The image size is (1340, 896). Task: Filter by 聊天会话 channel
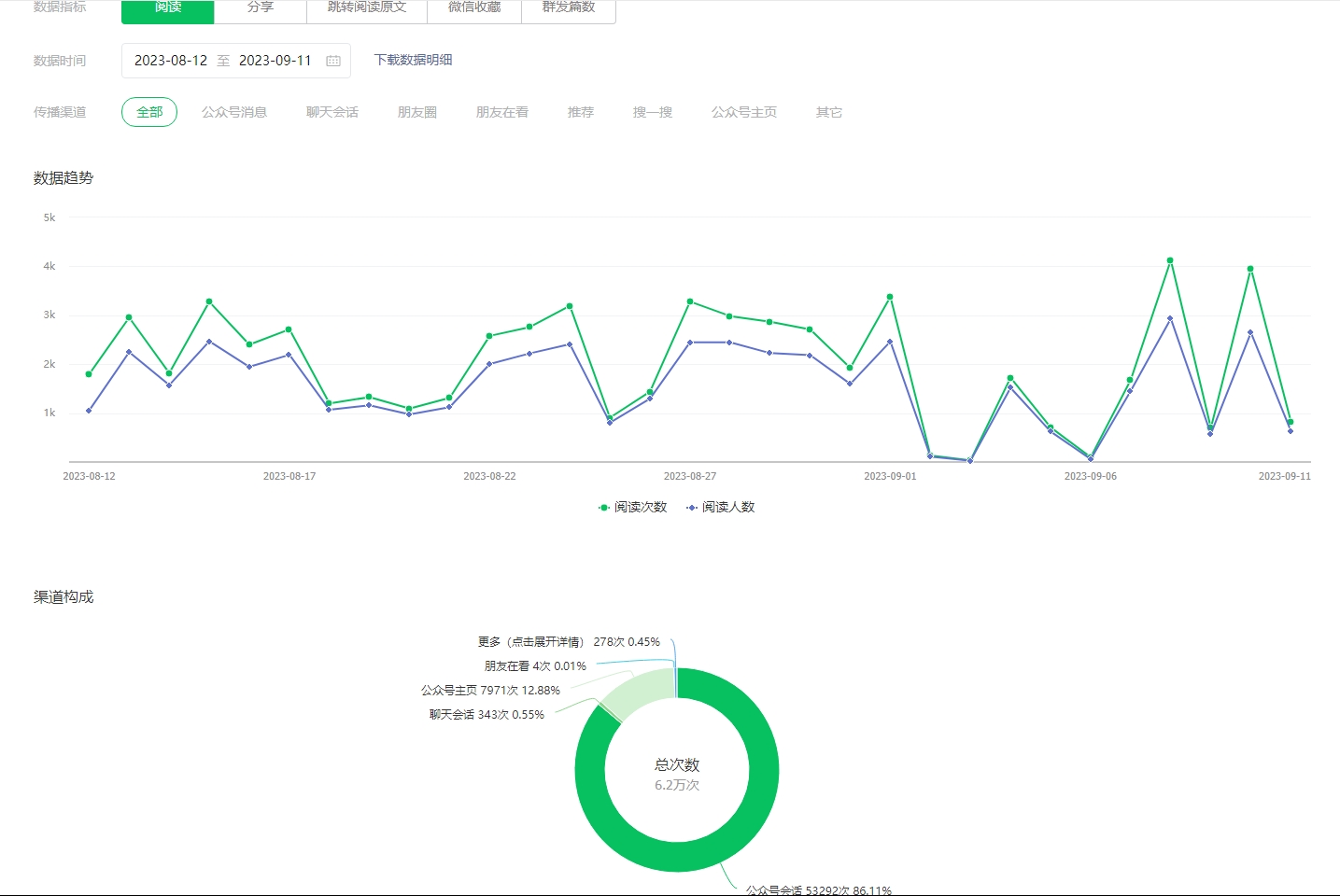tap(332, 112)
